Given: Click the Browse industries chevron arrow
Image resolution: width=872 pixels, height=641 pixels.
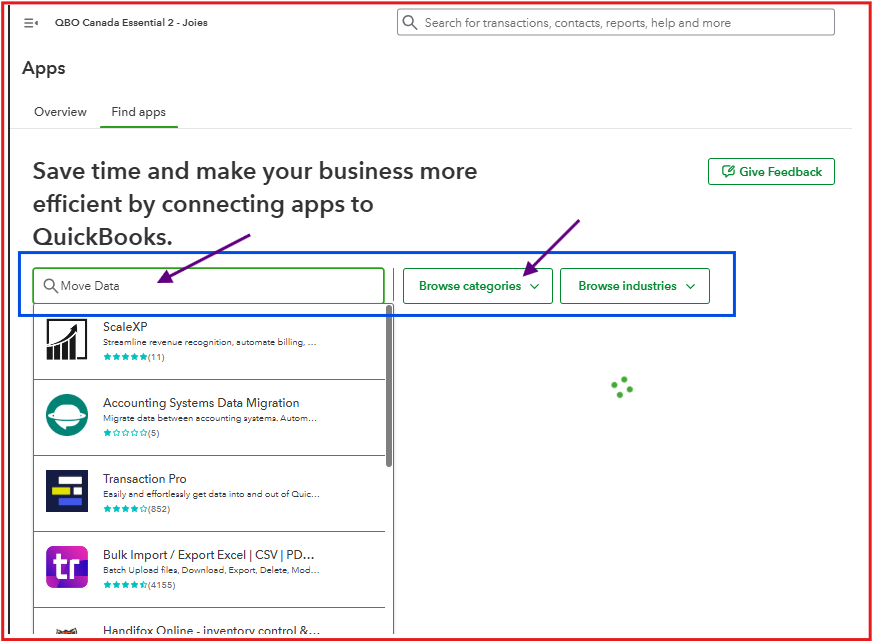Looking at the screenshot, I should [x=690, y=286].
